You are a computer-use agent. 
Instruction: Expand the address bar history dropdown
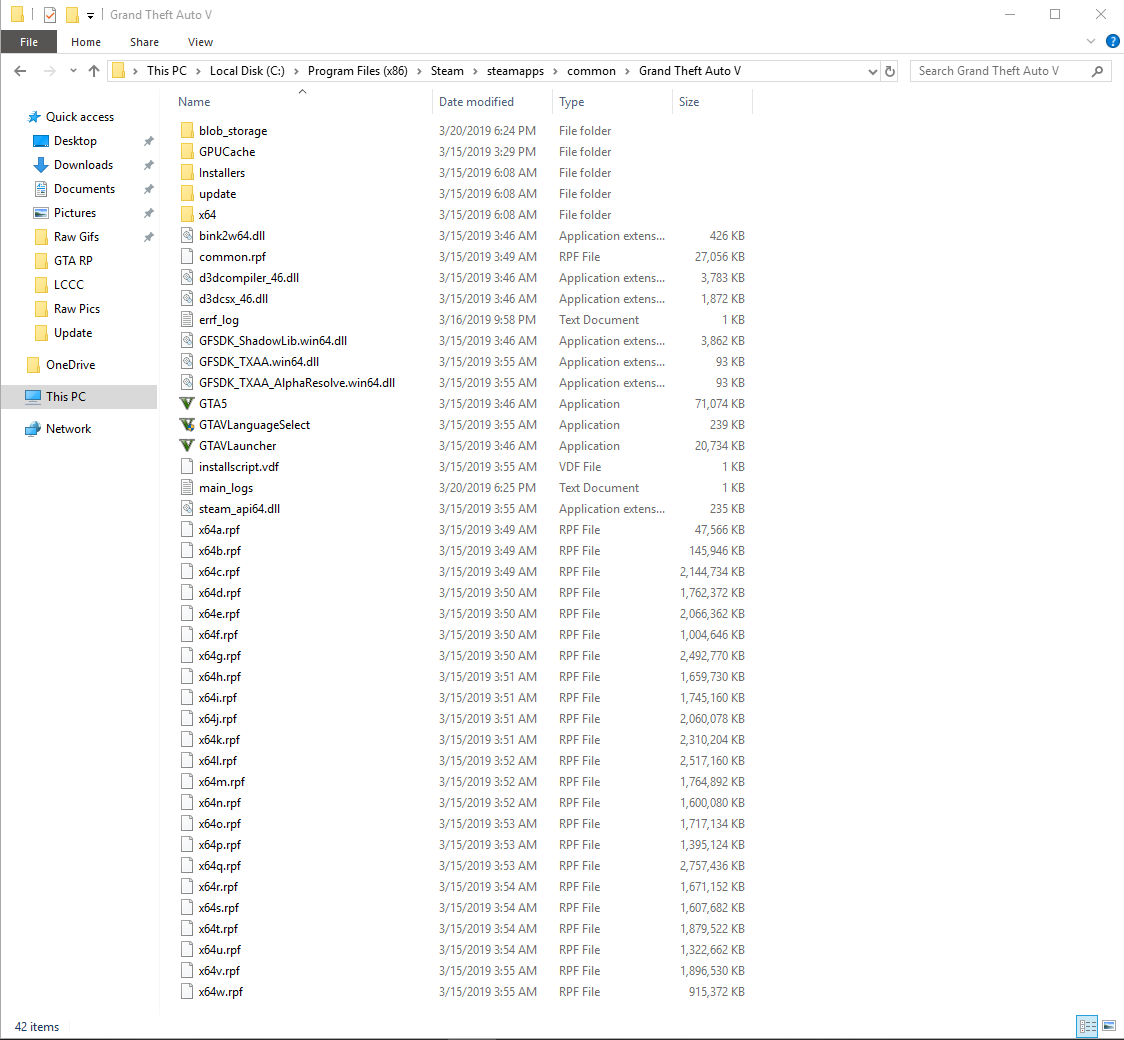pyautogui.click(x=872, y=71)
